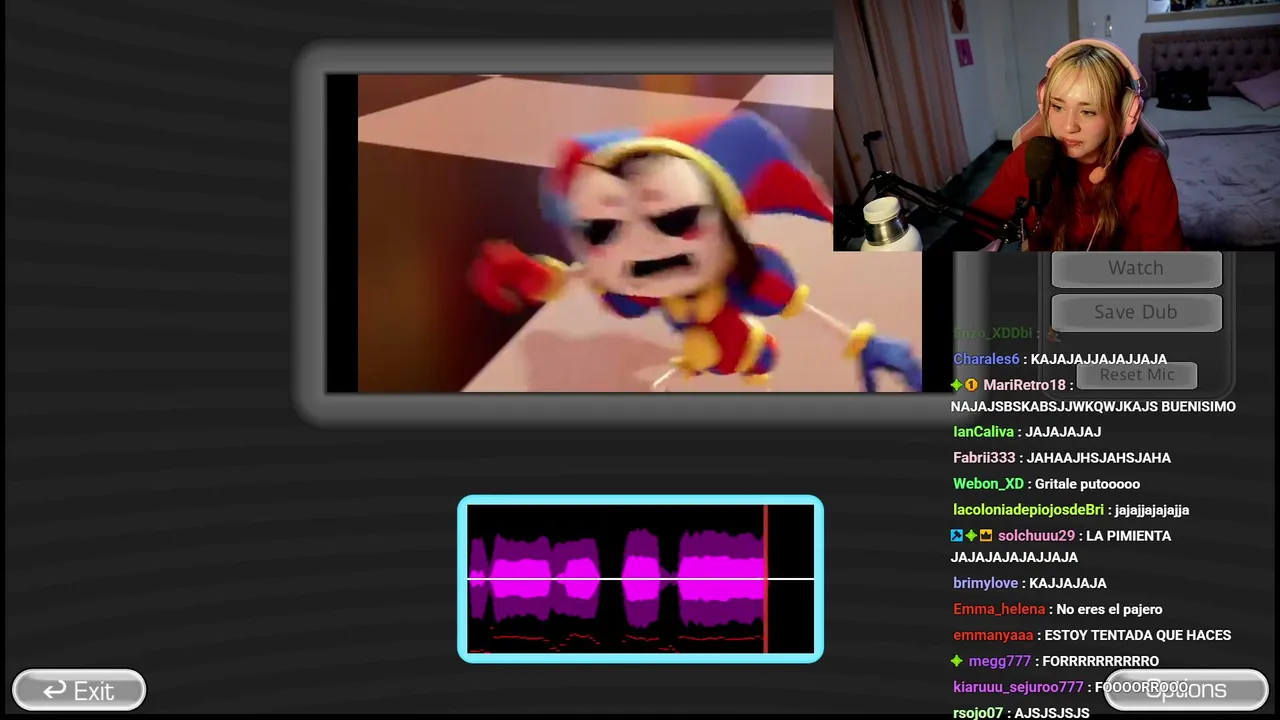
Task: Click the yellow badge beside MariRetro18
Action: point(971,385)
